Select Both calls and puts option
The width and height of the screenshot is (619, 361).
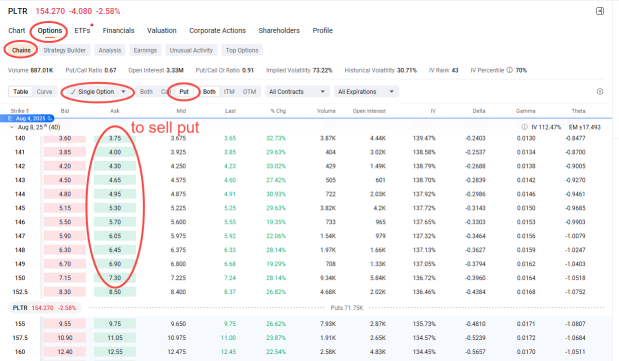click(x=146, y=92)
